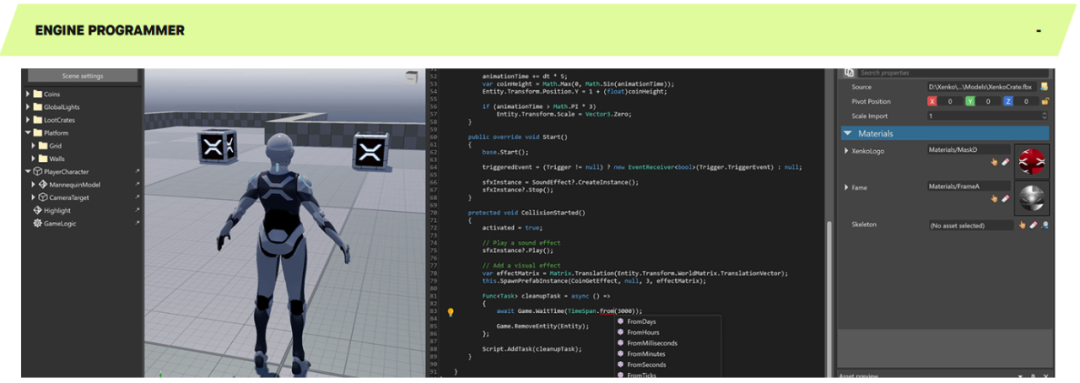Viewport: 1080px width, 383px height.
Task: Choose FromHours in autocomplete list
Action: (x=668, y=333)
